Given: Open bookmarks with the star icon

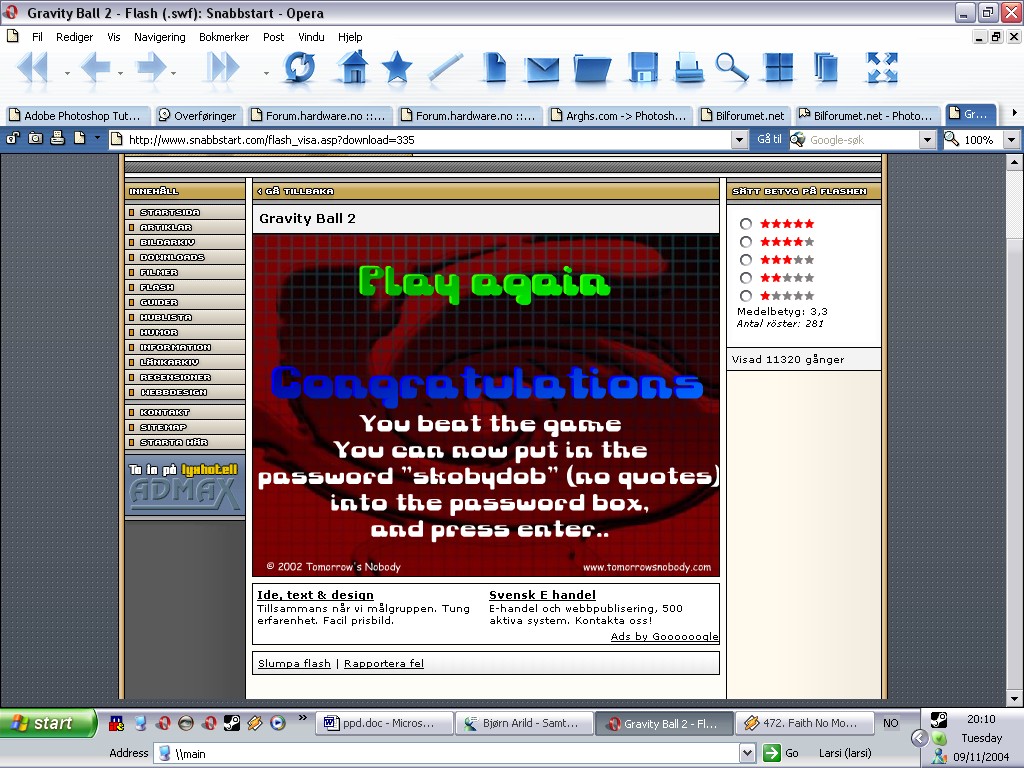Looking at the screenshot, I should click(396, 68).
